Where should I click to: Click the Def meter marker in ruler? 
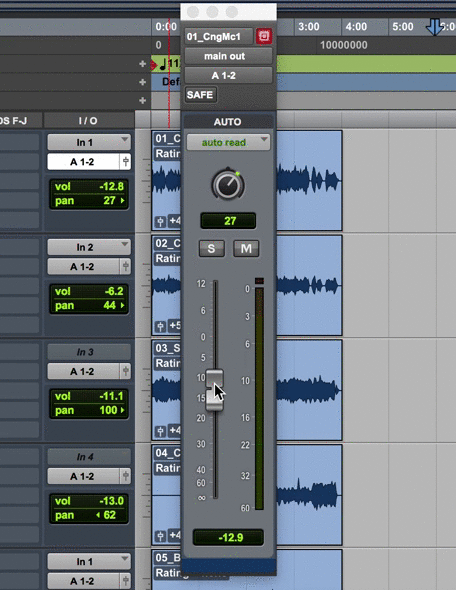click(x=171, y=82)
